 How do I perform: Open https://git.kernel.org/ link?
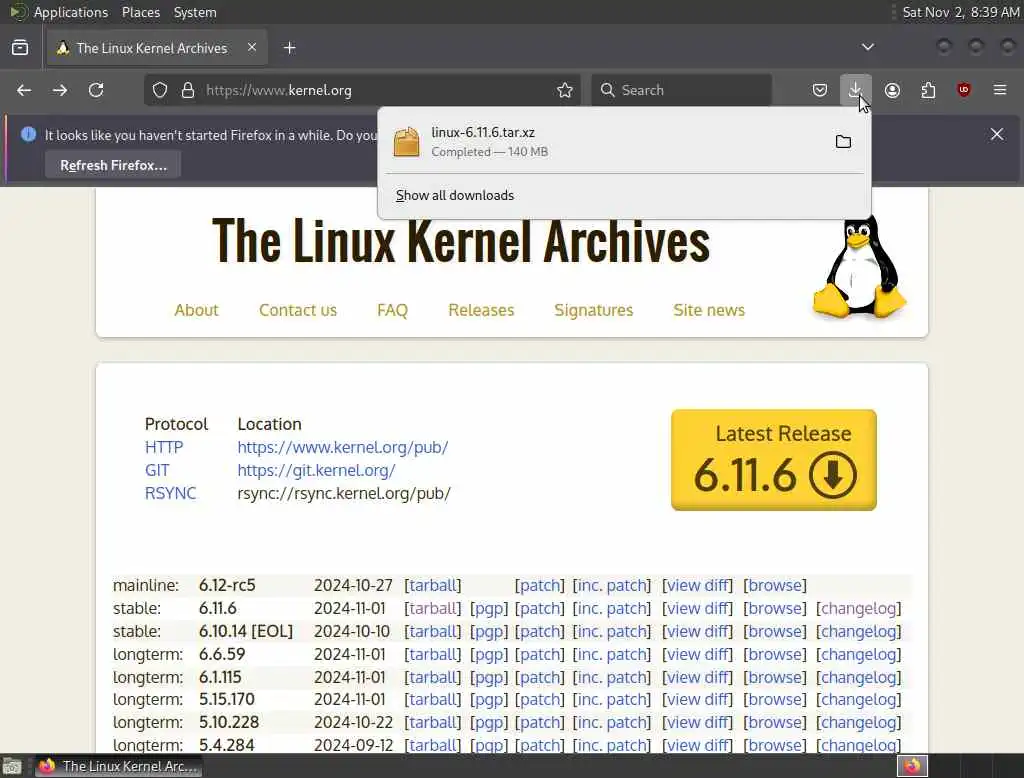coord(317,470)
